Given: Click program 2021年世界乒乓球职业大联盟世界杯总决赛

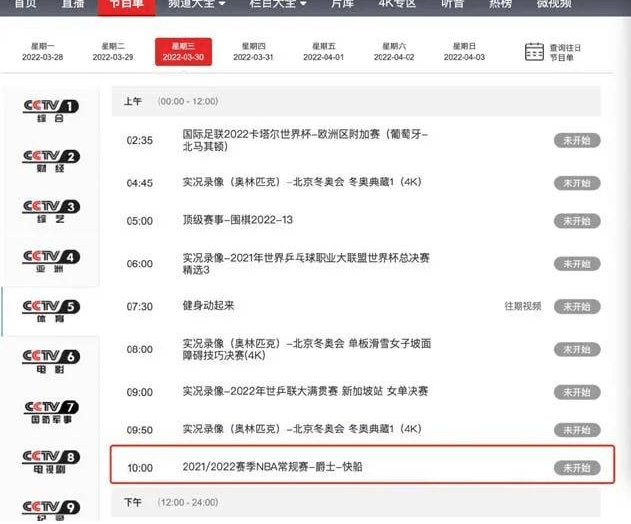Looking at the screenshot, I should 306,264.
